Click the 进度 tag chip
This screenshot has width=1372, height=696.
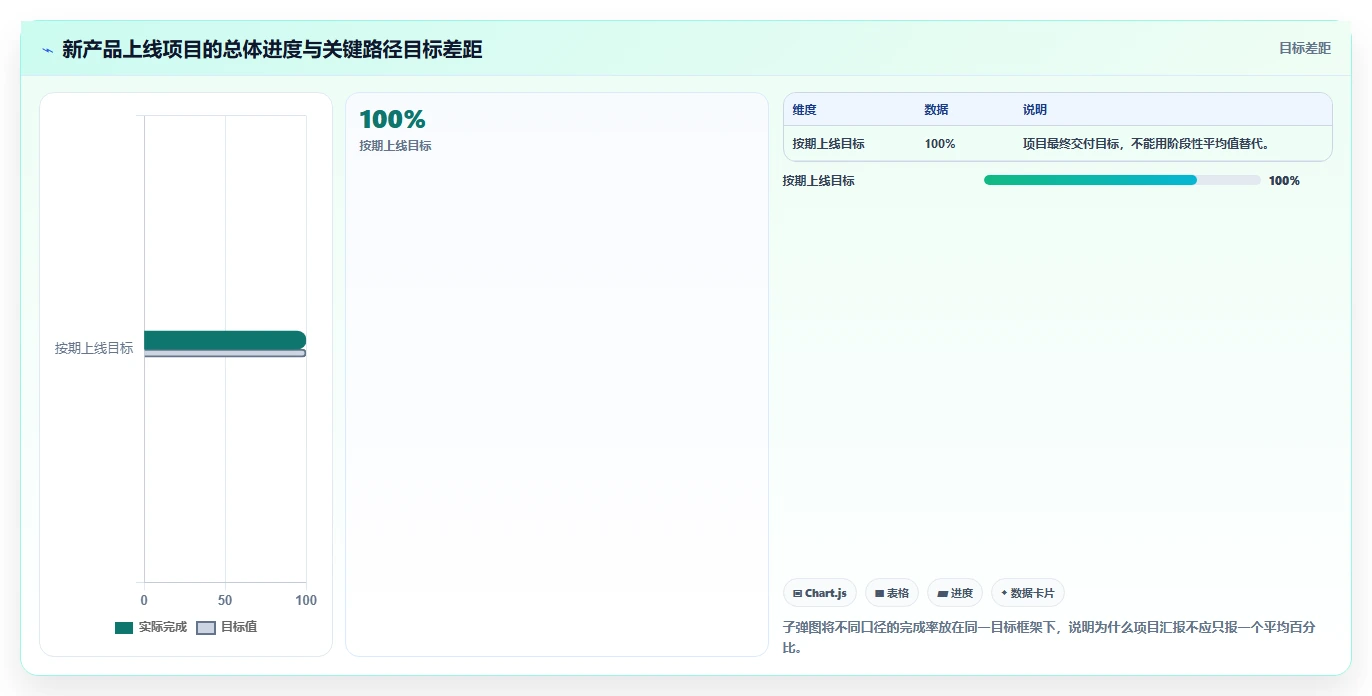point(955,593)
